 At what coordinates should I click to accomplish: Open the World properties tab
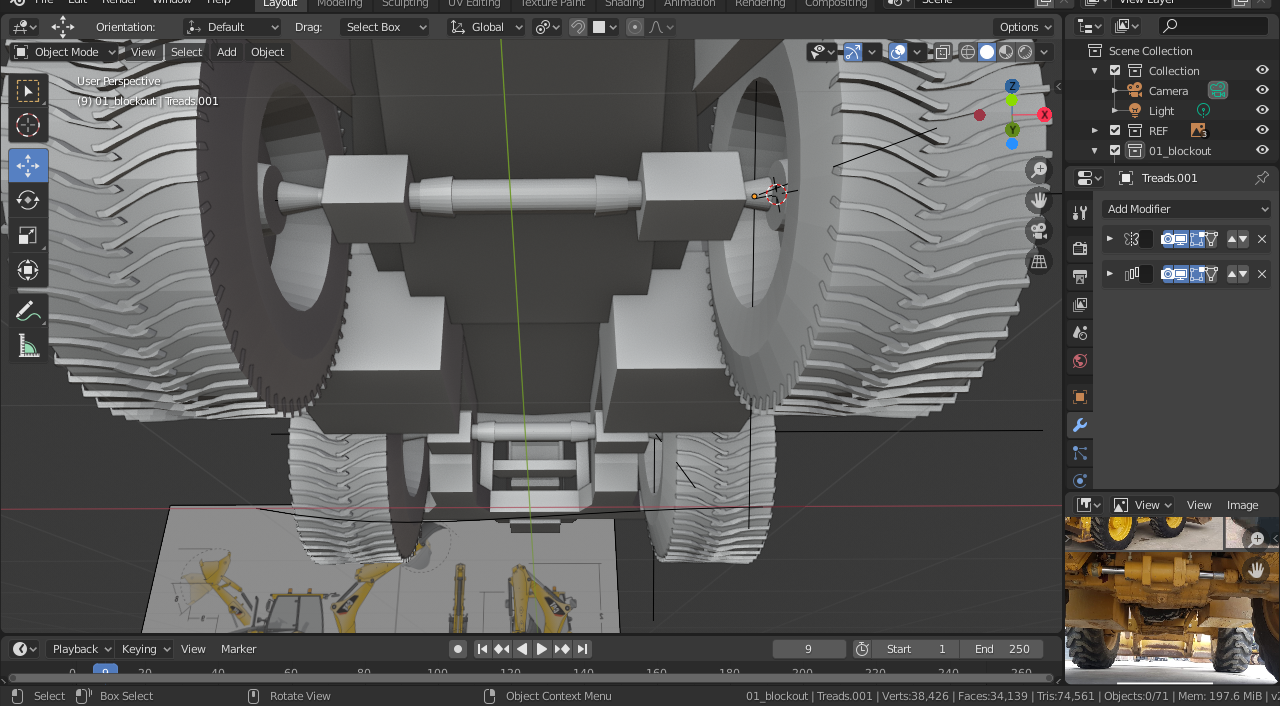1079,361
